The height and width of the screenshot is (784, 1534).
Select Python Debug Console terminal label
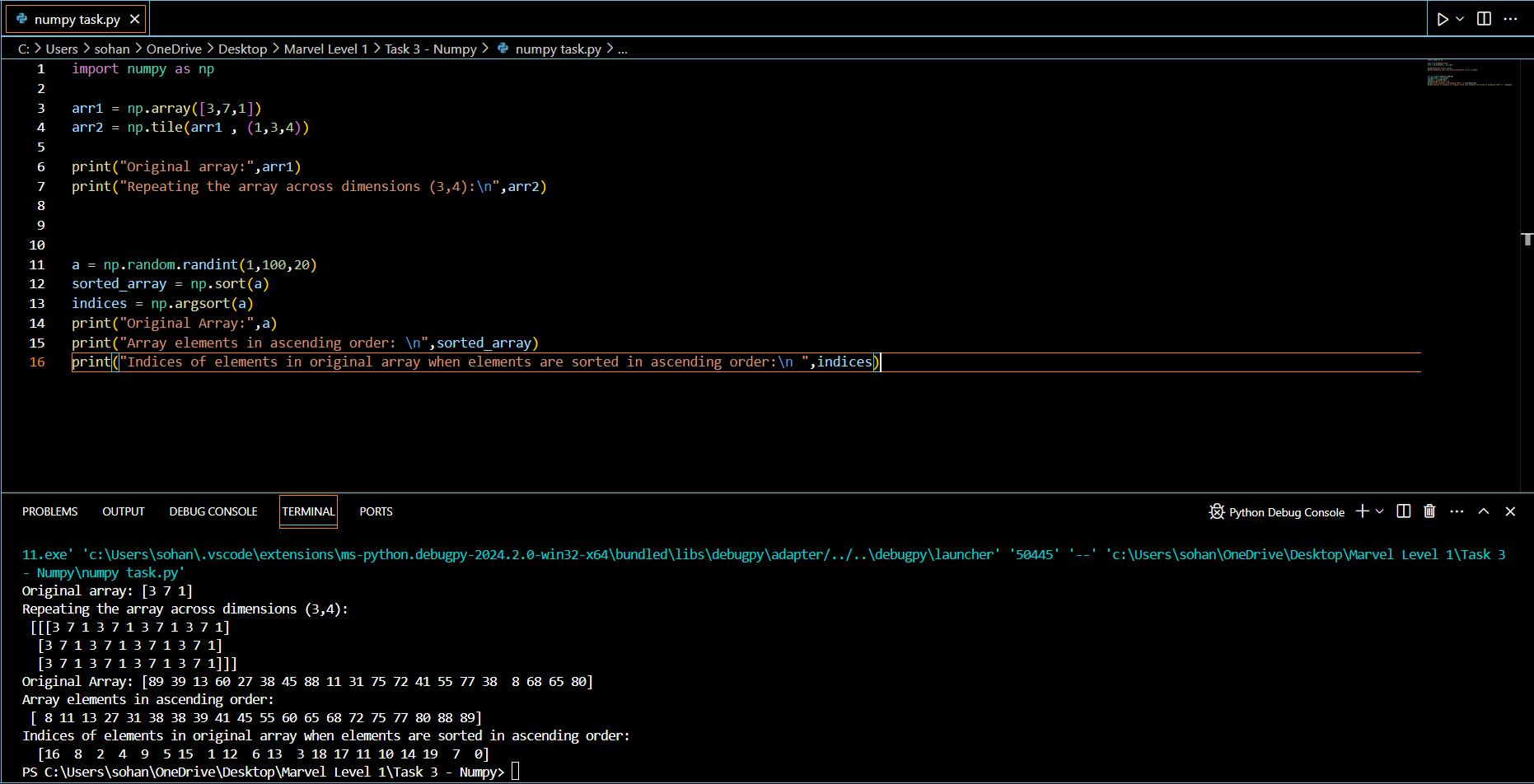[x=1287, y=512]
